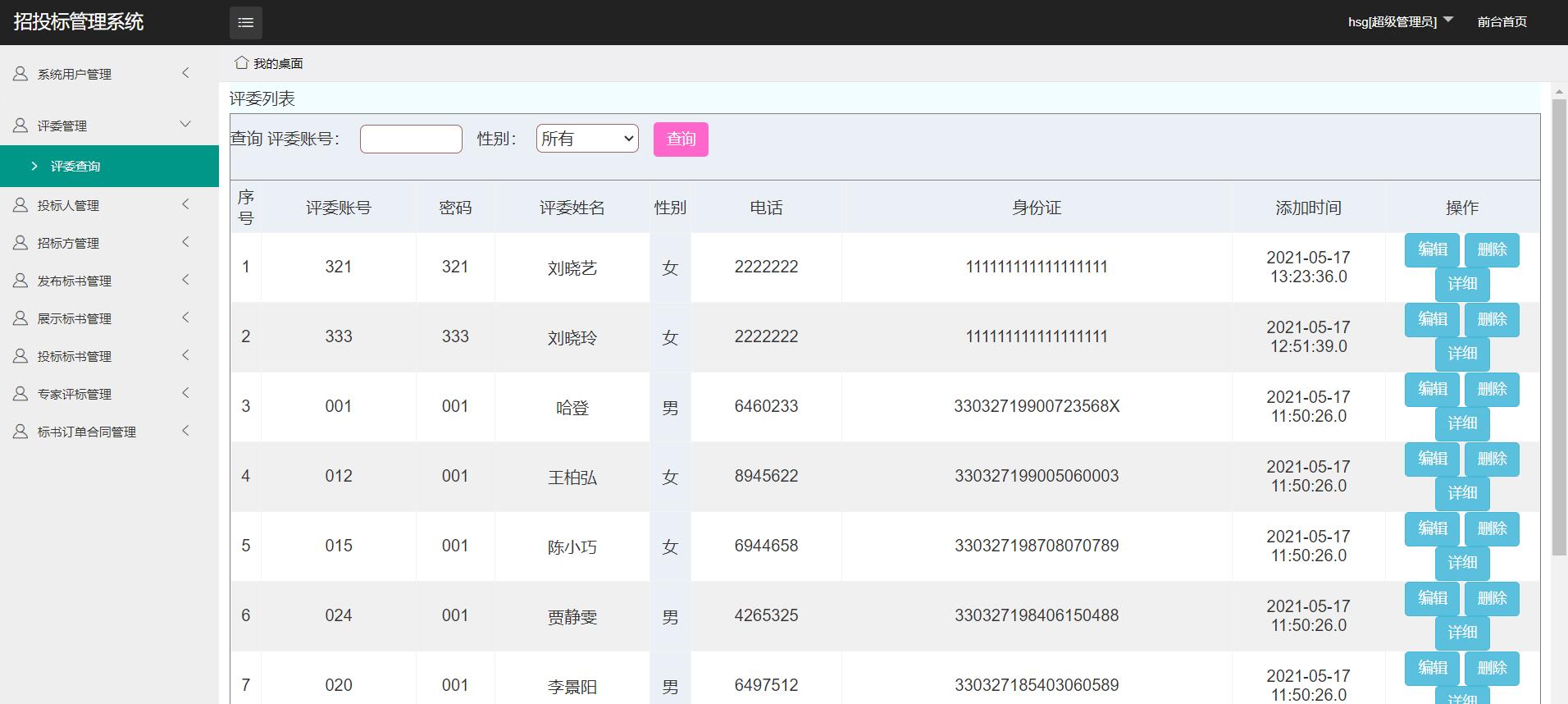This screenshot has width=1568, height=704.
Task: Open 系统用户管理 menu item
Action: 109,74
